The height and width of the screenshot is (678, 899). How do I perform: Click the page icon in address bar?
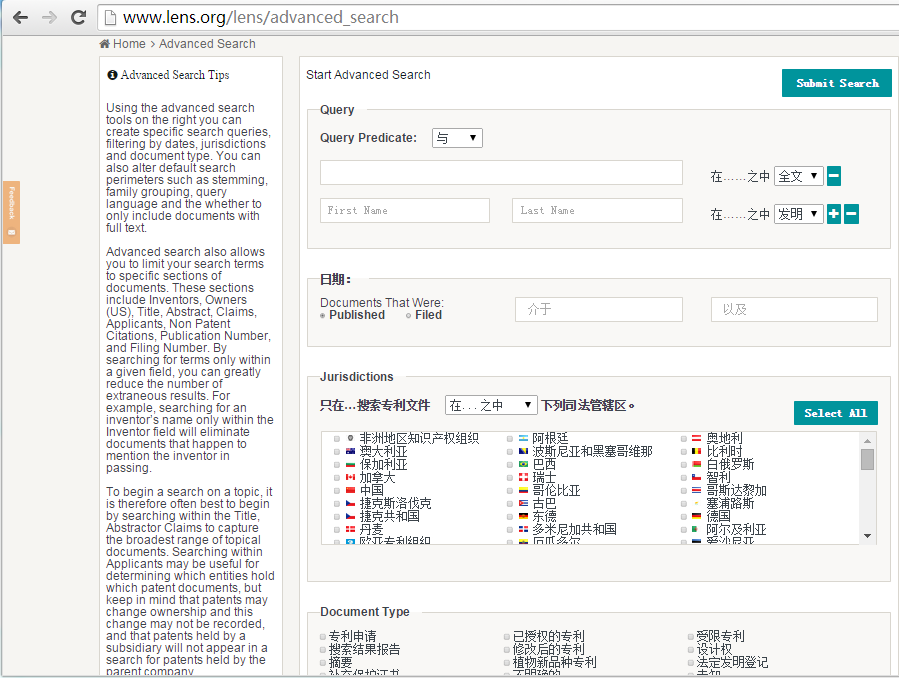click(110, 18)
